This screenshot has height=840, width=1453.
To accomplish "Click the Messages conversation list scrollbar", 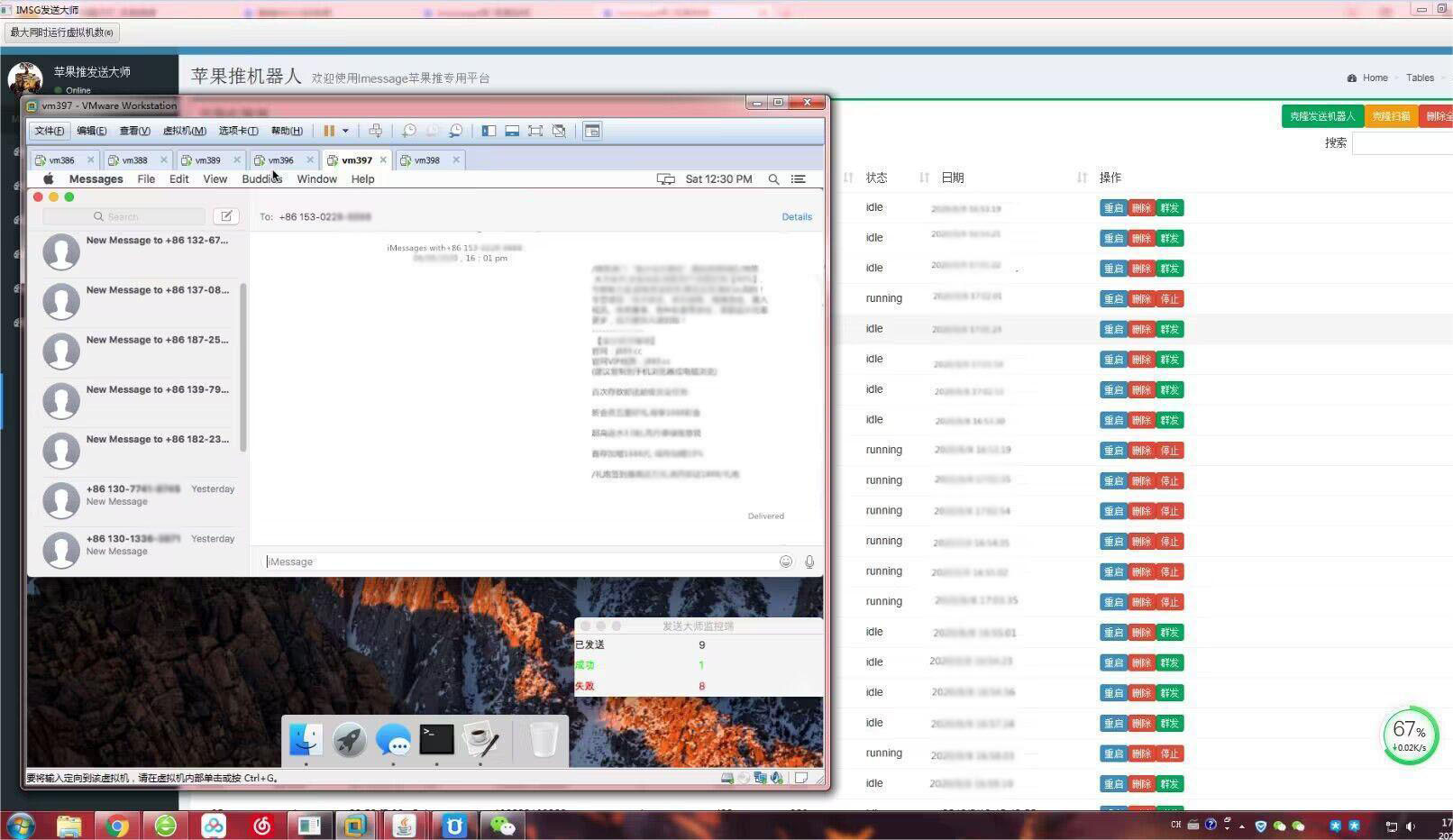I will pyautogui.click(x=243, y=367).
